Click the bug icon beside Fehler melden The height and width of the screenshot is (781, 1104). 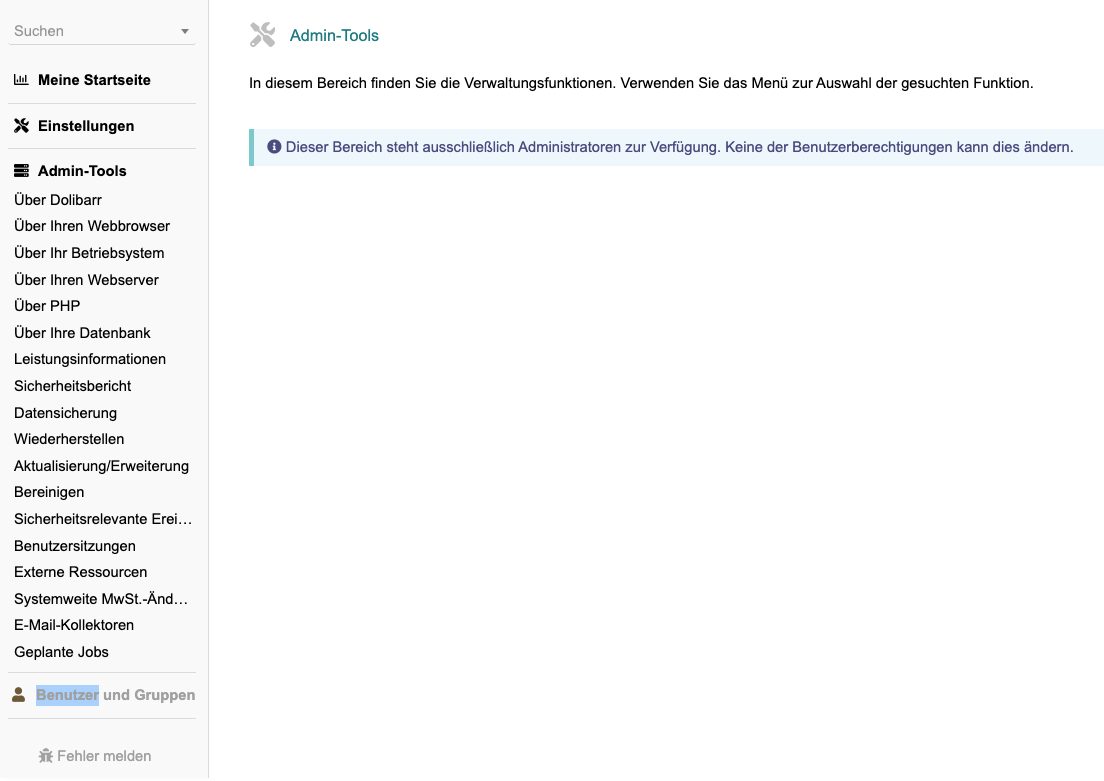(46, 756)
